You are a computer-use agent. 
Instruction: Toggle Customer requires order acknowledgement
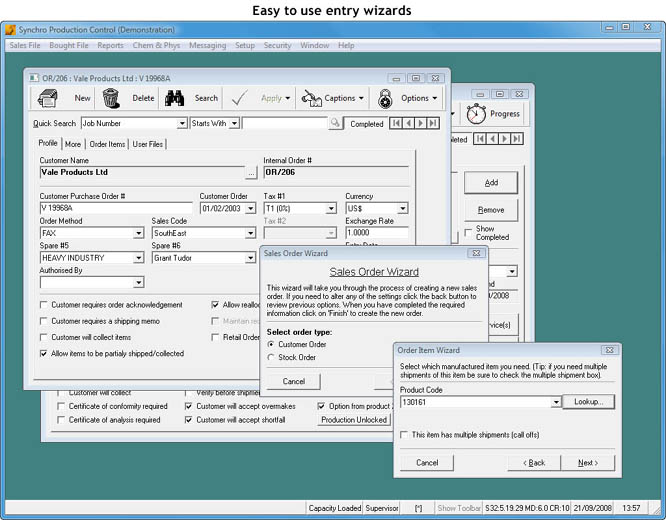43,305
